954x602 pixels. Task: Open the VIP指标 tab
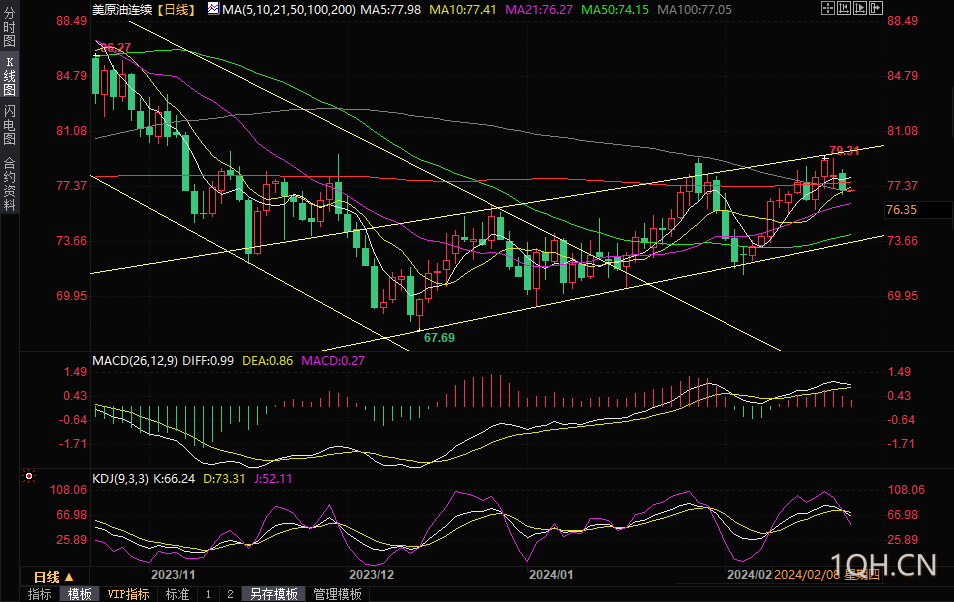coord(128,594)
